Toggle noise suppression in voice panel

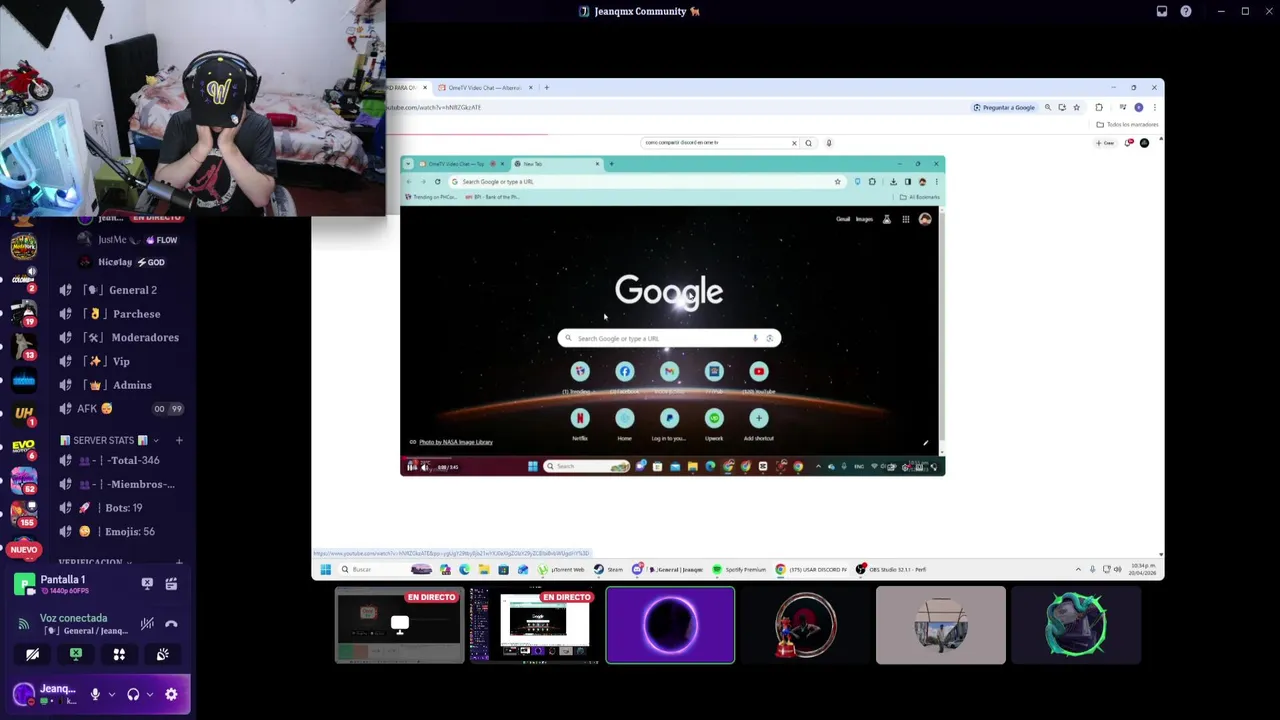click(147, 624)
